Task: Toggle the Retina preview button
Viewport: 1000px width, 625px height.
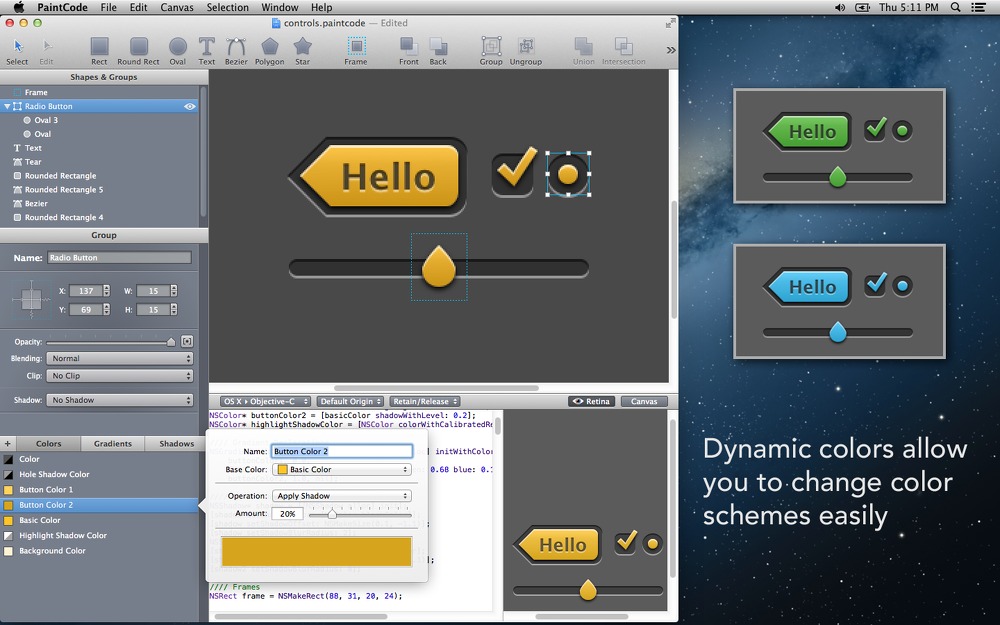Action: (592, 401)
